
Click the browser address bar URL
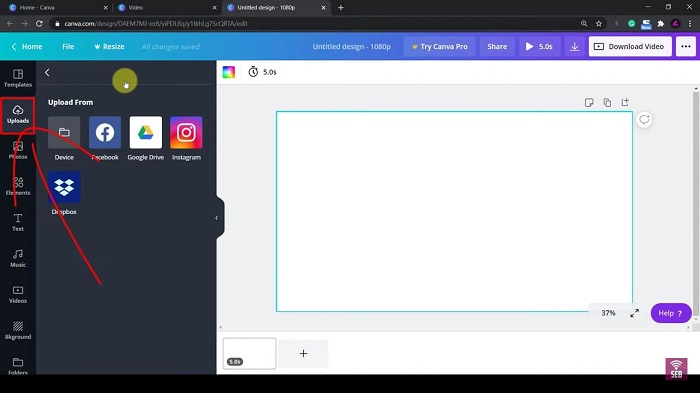pos(156,24)
